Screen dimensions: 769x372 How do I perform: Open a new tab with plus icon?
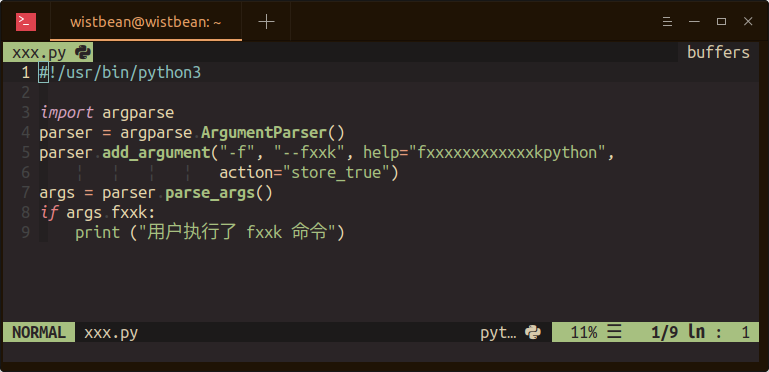coord(266,22)
